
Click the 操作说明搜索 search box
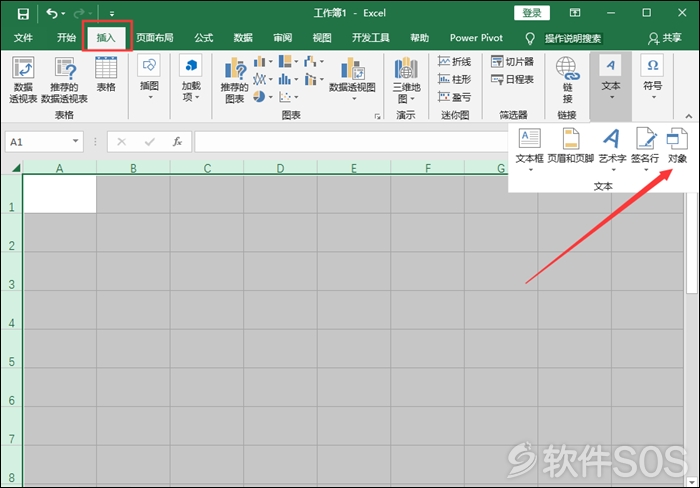coord(573,39)
